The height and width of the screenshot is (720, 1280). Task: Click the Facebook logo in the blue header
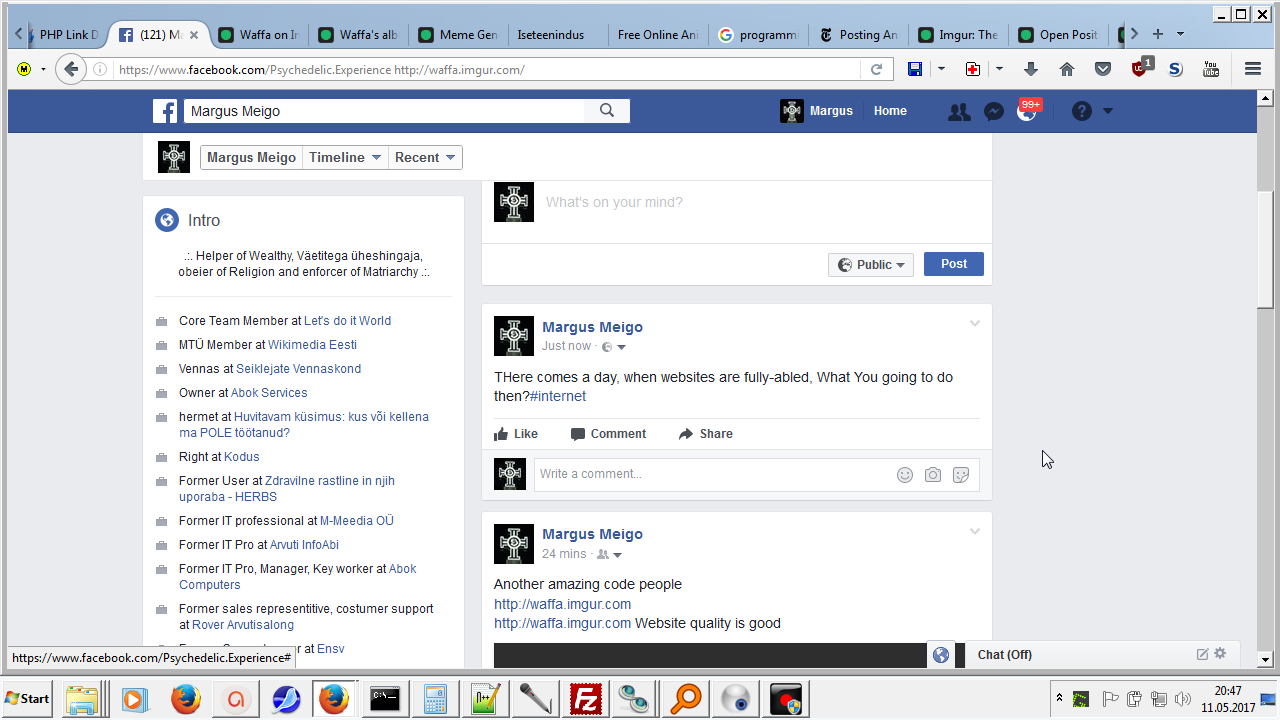165,111
